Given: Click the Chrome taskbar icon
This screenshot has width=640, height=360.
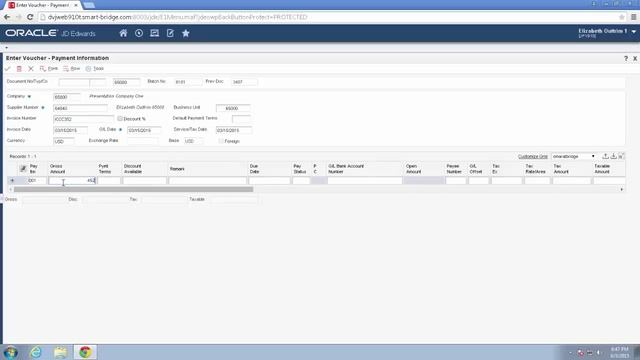Looking at the screenshot, I should pyautogui.click(x=85, y=352).
